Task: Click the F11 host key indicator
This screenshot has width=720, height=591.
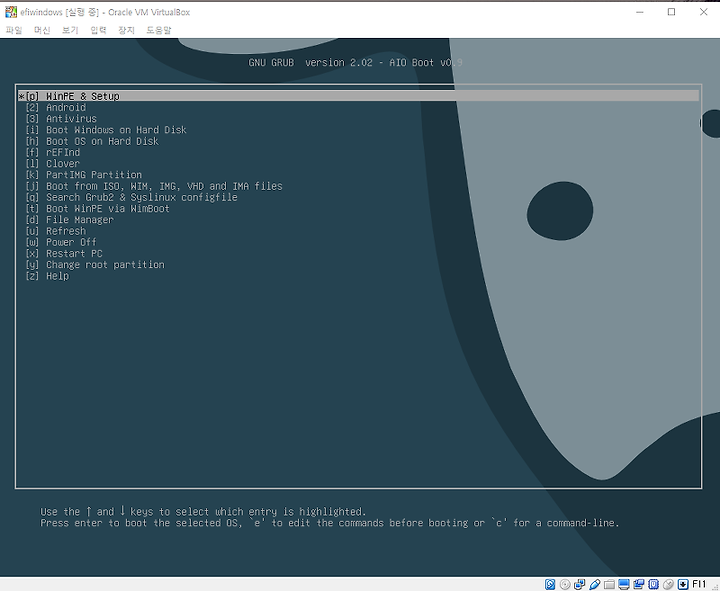Action: pyautogui.click(x=699, y=584)
